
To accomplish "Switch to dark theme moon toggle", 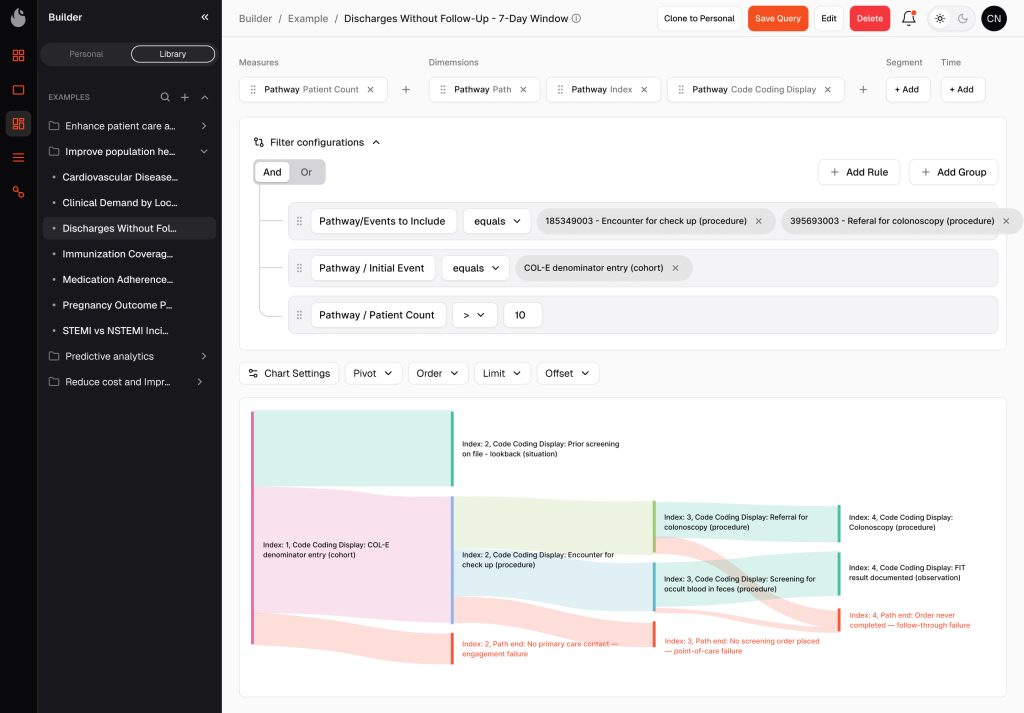I will pos(963,18).
